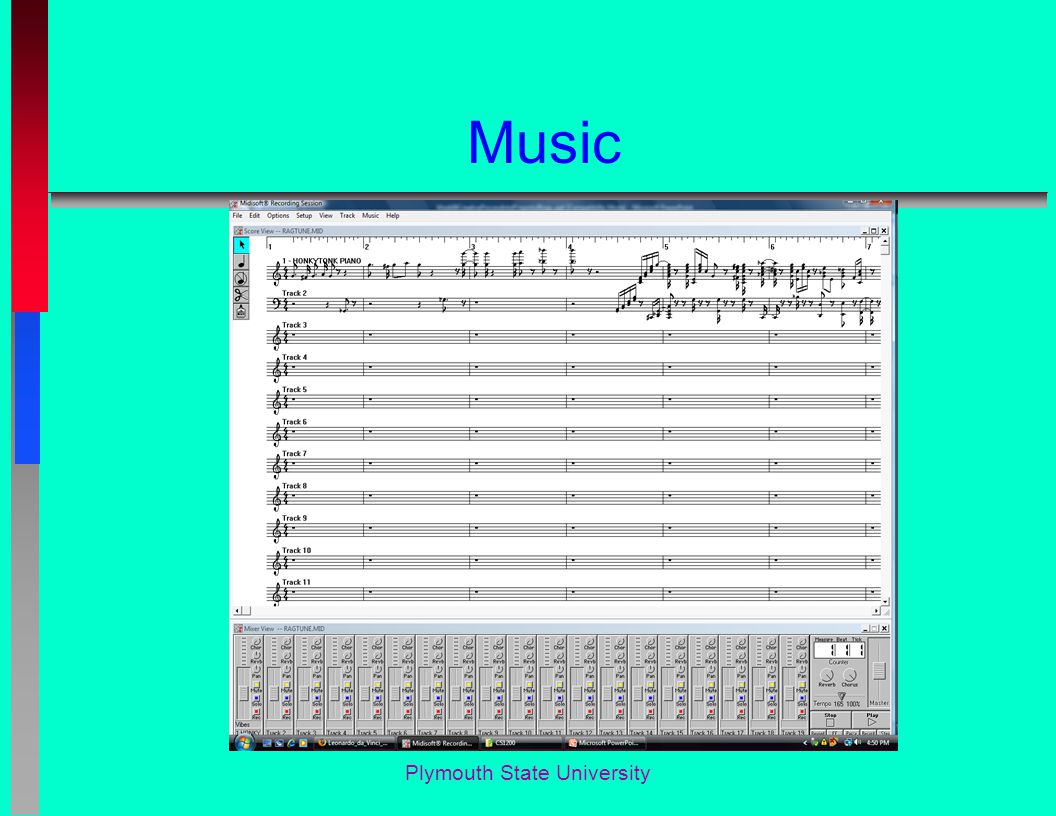1056x816 pixels.
Task: Launch Internet Explorer from quick launch
Action: tap(291, 743)
